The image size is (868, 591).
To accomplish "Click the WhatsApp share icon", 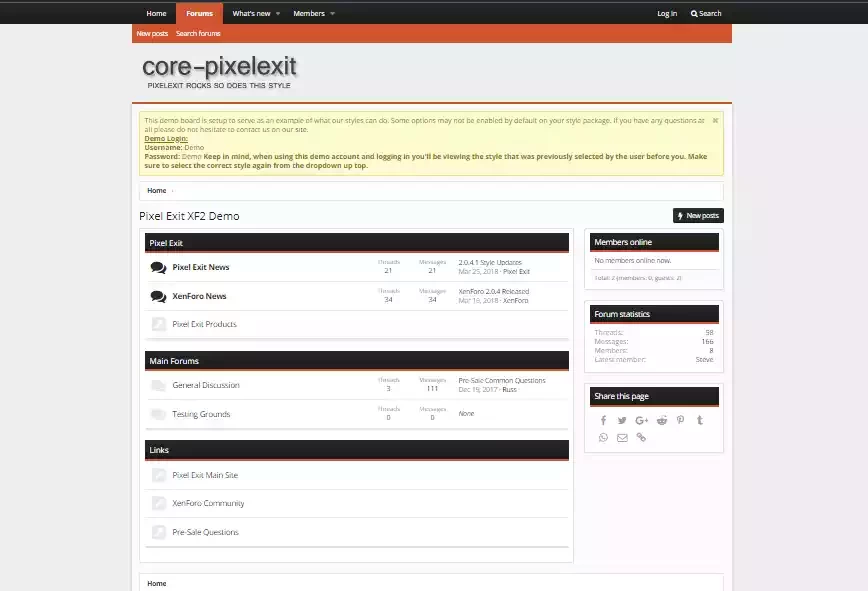I will [x=603, y=438].
